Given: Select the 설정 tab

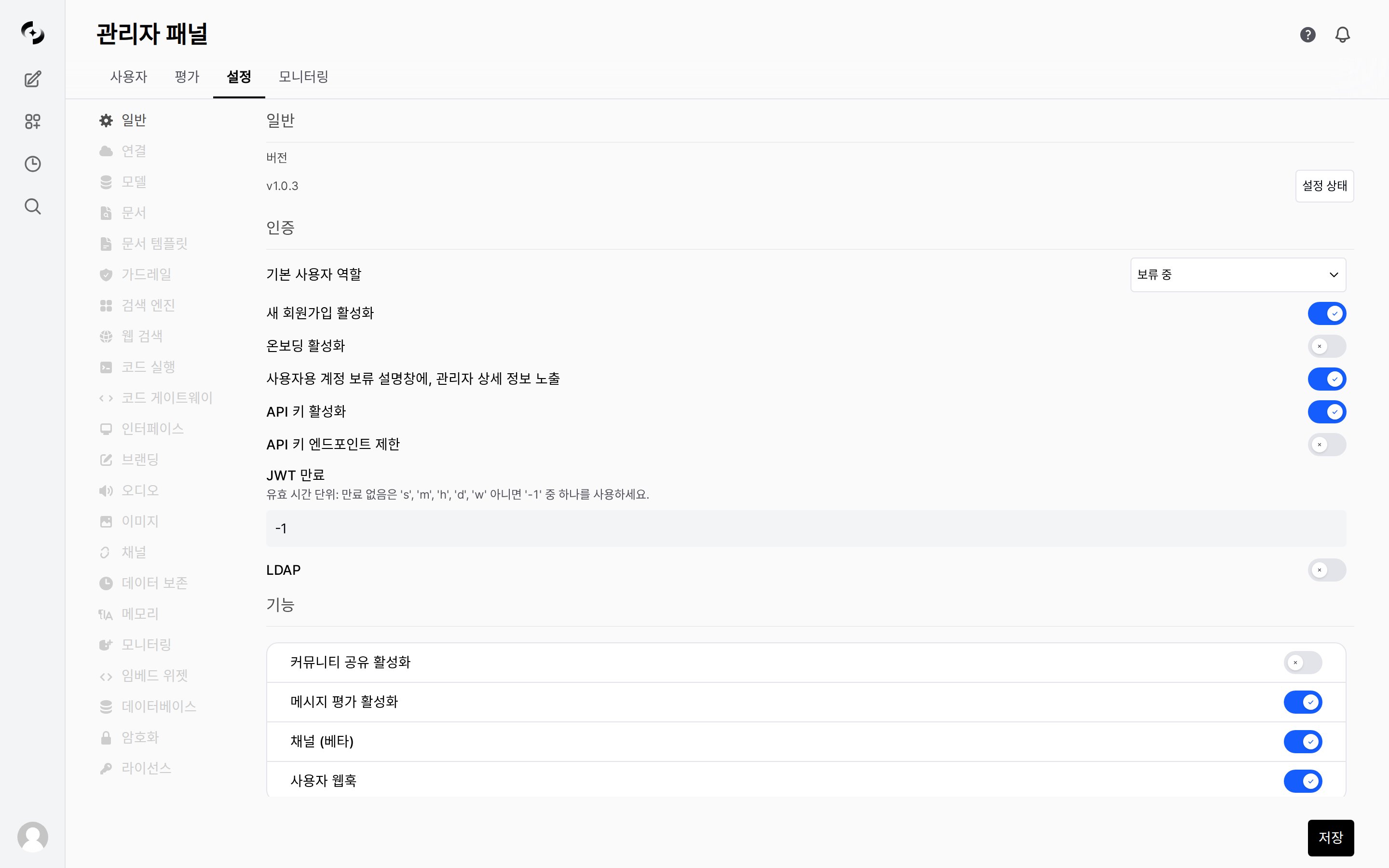Looking at the screenshot, I should point(239,76).
